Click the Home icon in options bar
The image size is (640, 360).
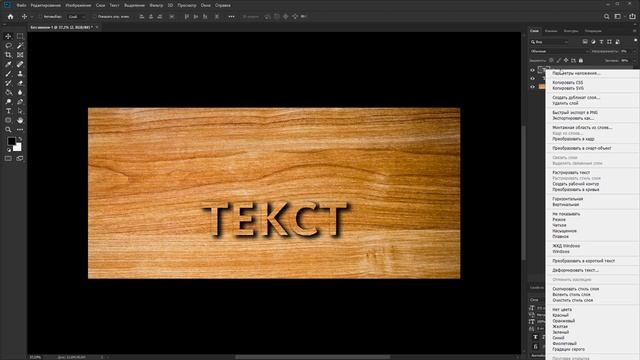pyautogui.click(x=11, y=17)
